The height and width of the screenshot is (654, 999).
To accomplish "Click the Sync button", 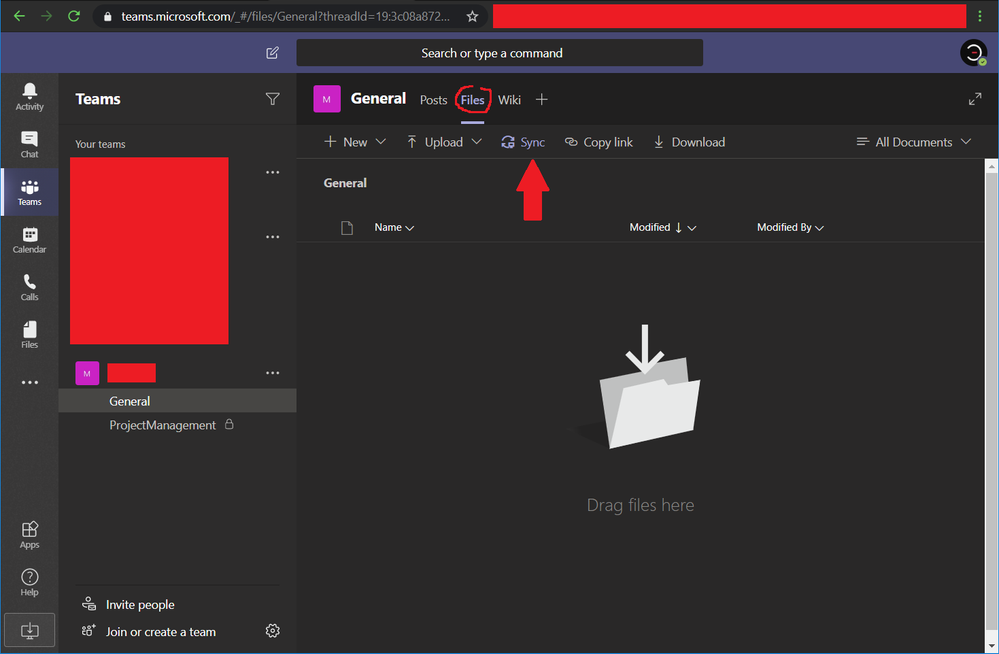I will click(522, 142).
